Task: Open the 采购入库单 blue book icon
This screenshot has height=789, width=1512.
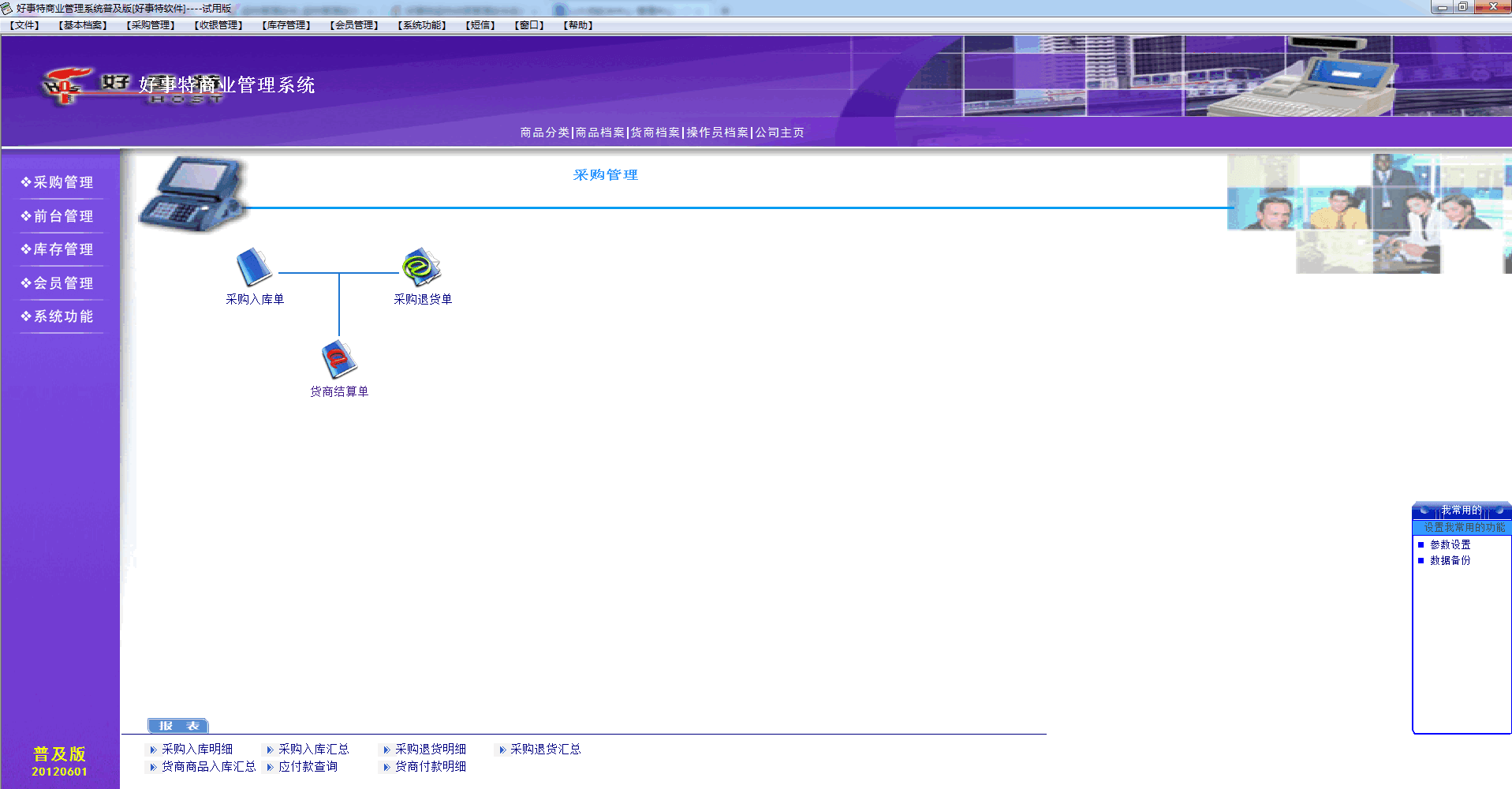Action: [x=254, y=267]
